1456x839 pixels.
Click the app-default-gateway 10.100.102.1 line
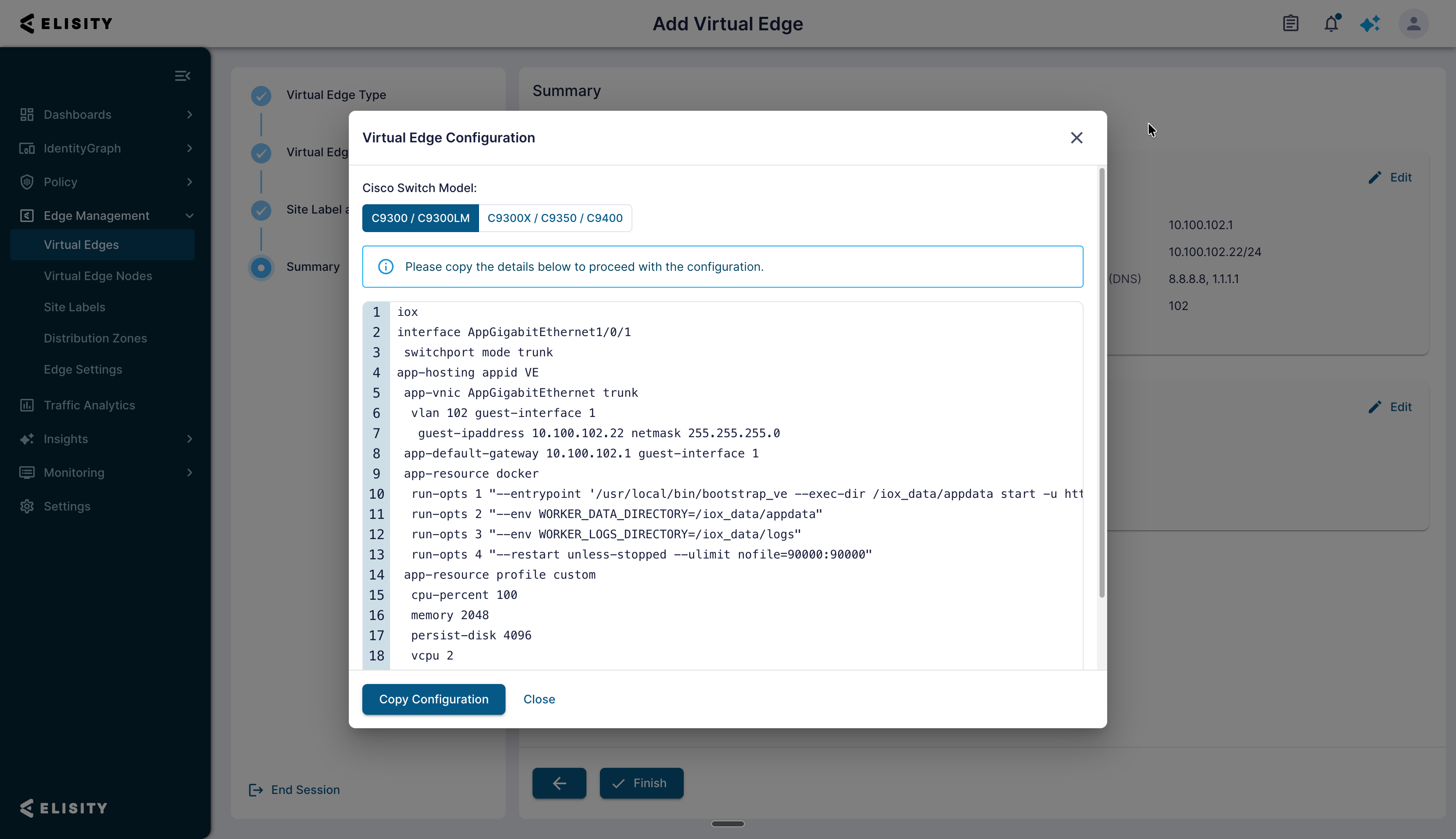click(x=581, y=453)
